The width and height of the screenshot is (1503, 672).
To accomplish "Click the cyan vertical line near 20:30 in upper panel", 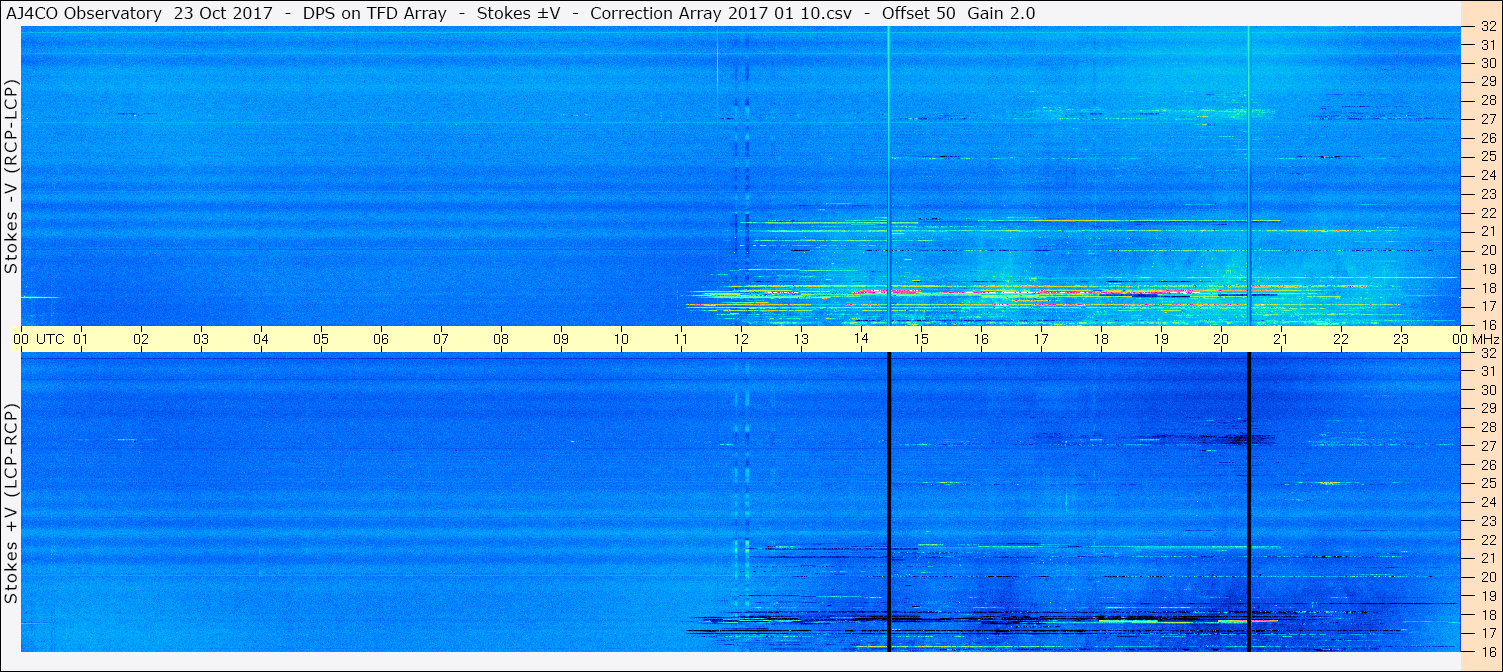I will point(1249,175).
